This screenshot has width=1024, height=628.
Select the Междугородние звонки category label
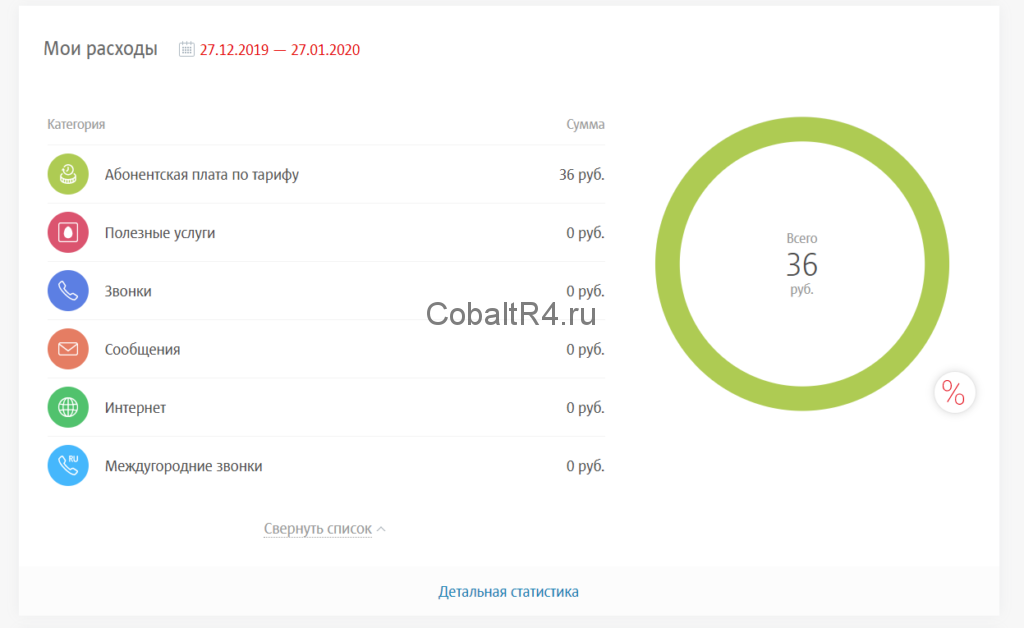[x=183, y=466]
